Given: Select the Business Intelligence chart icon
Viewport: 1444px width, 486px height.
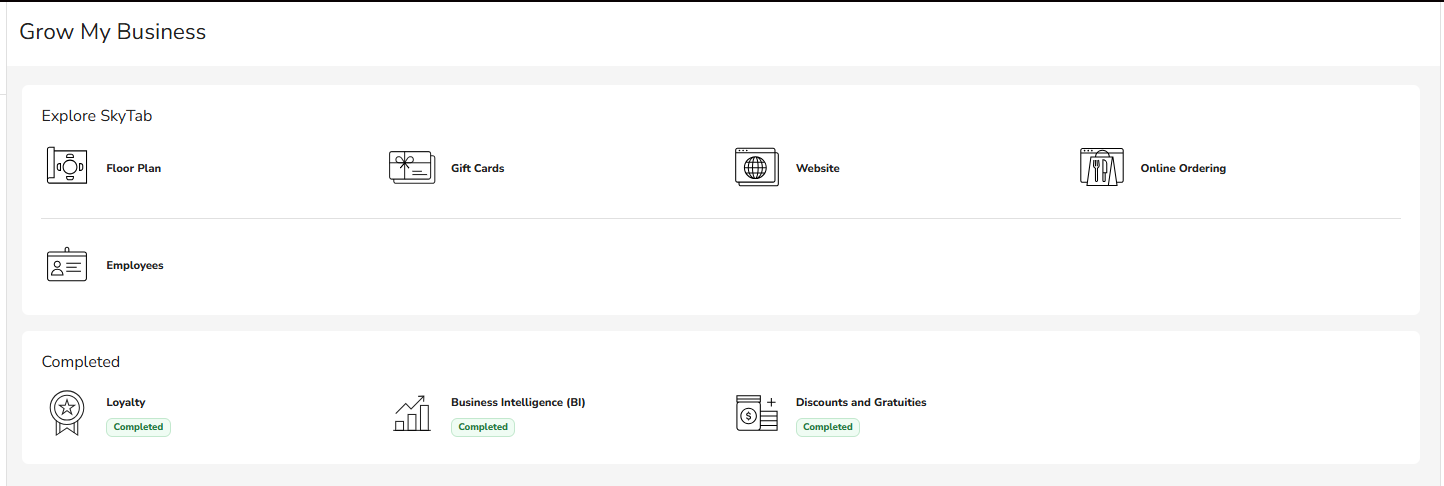Looking at the screenshot, I should [411, 413].
